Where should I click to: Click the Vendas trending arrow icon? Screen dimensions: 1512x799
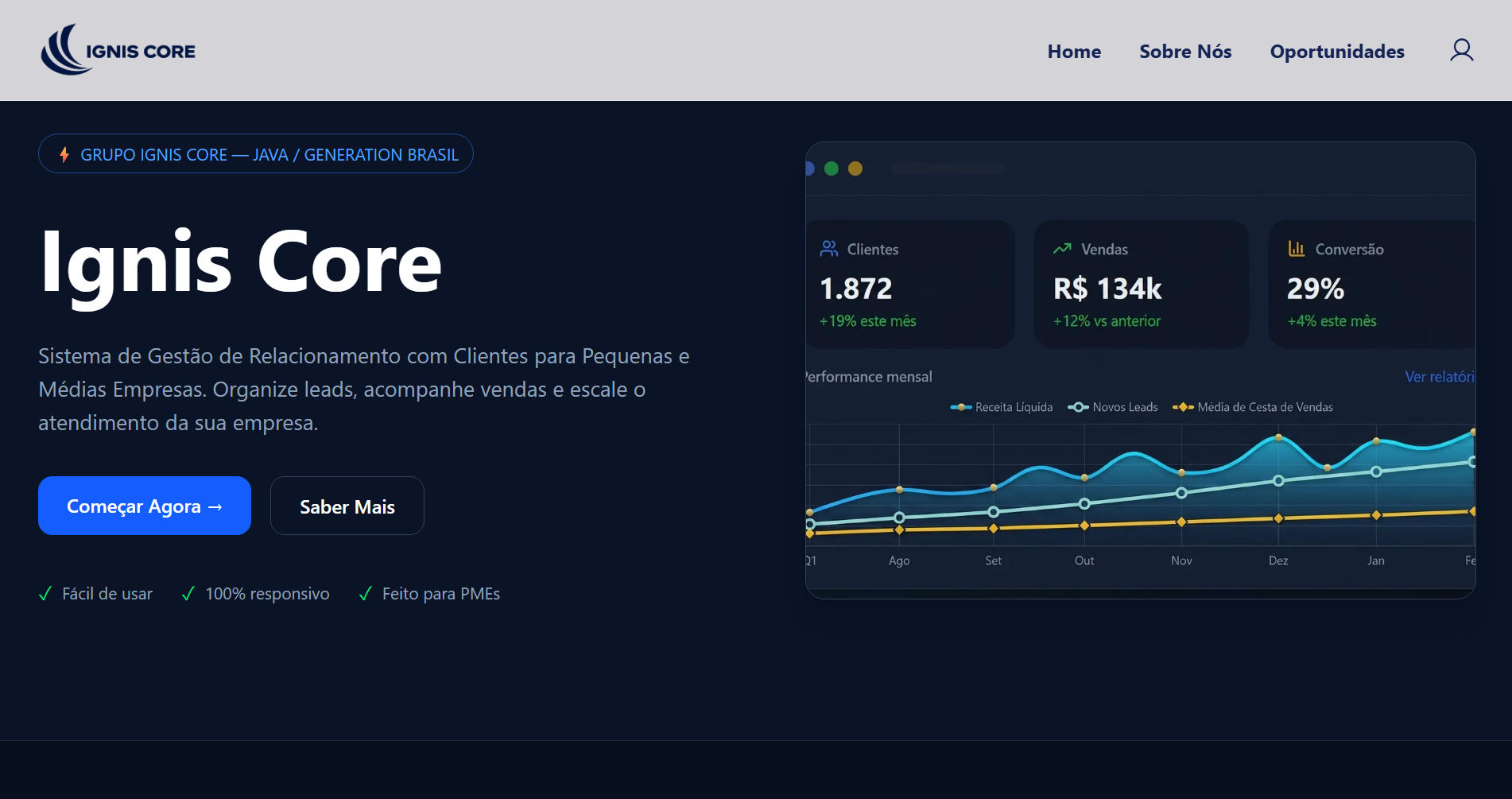[1062, 249]
